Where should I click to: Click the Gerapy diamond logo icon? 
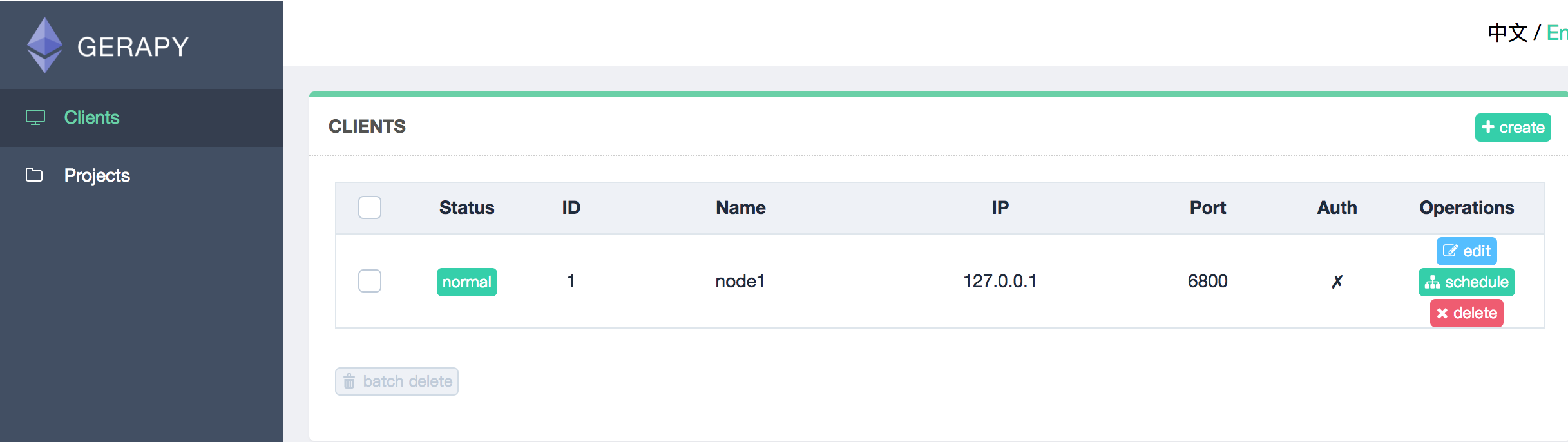(x=44, y=45)
